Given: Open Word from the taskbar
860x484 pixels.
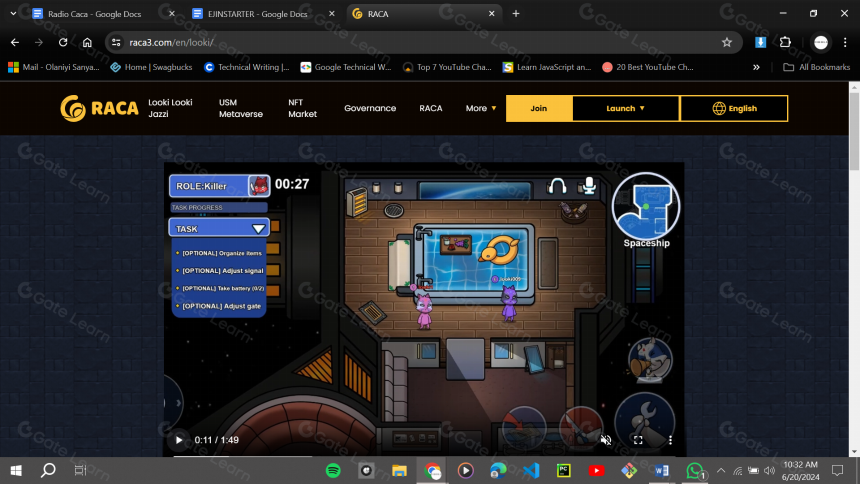Looking at the screenshot, I should click(661, 470).
